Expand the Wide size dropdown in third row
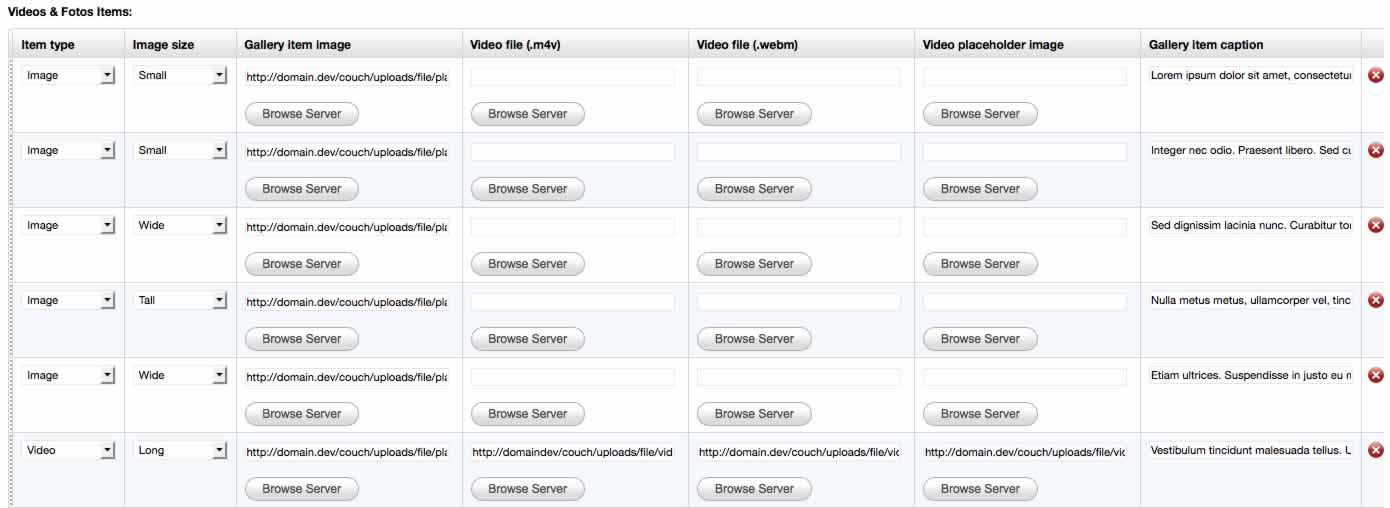Viewport: 1390px width, 508px height. point(180,226)
